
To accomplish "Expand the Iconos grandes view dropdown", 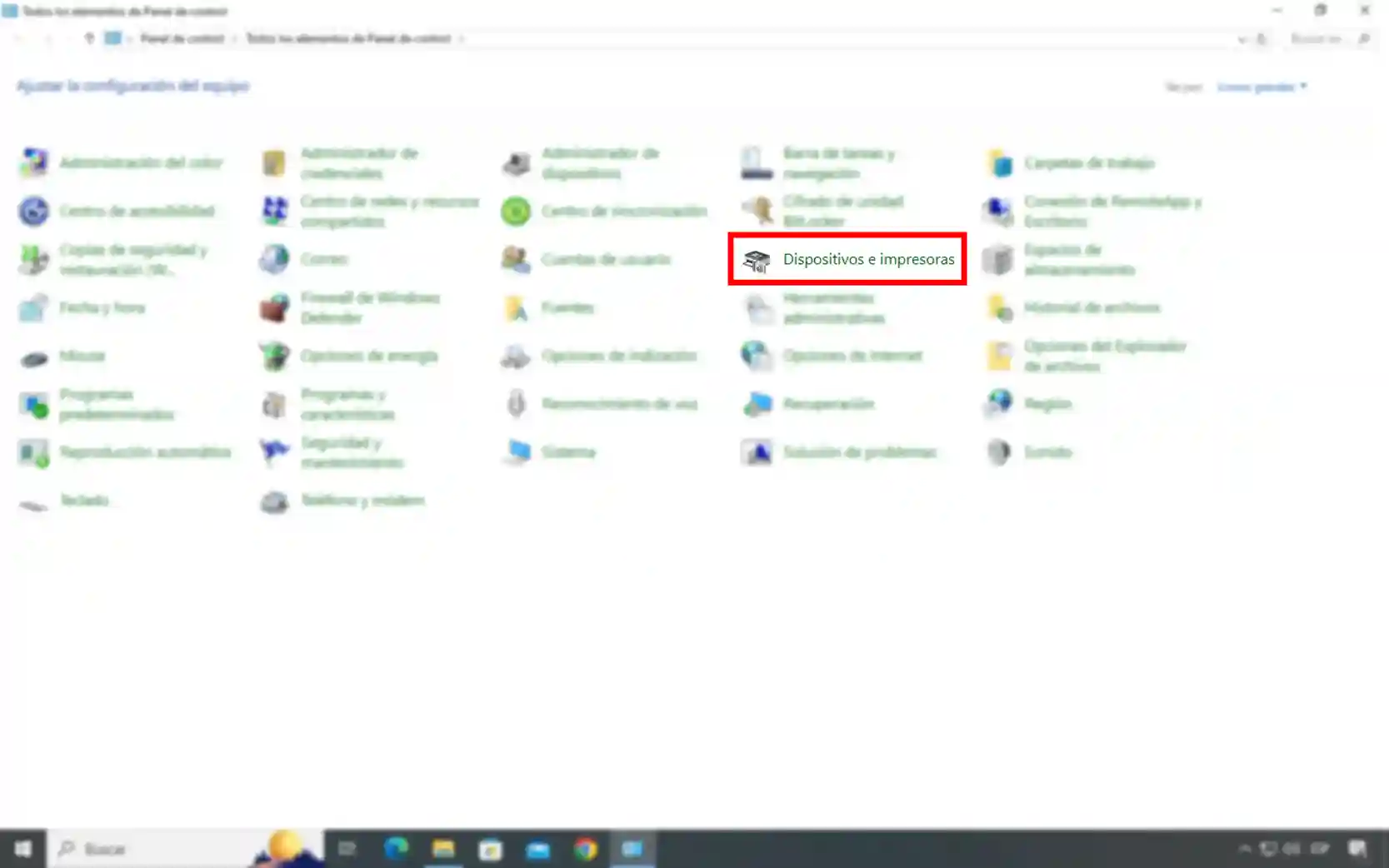I will click(x=1262, y=87).
